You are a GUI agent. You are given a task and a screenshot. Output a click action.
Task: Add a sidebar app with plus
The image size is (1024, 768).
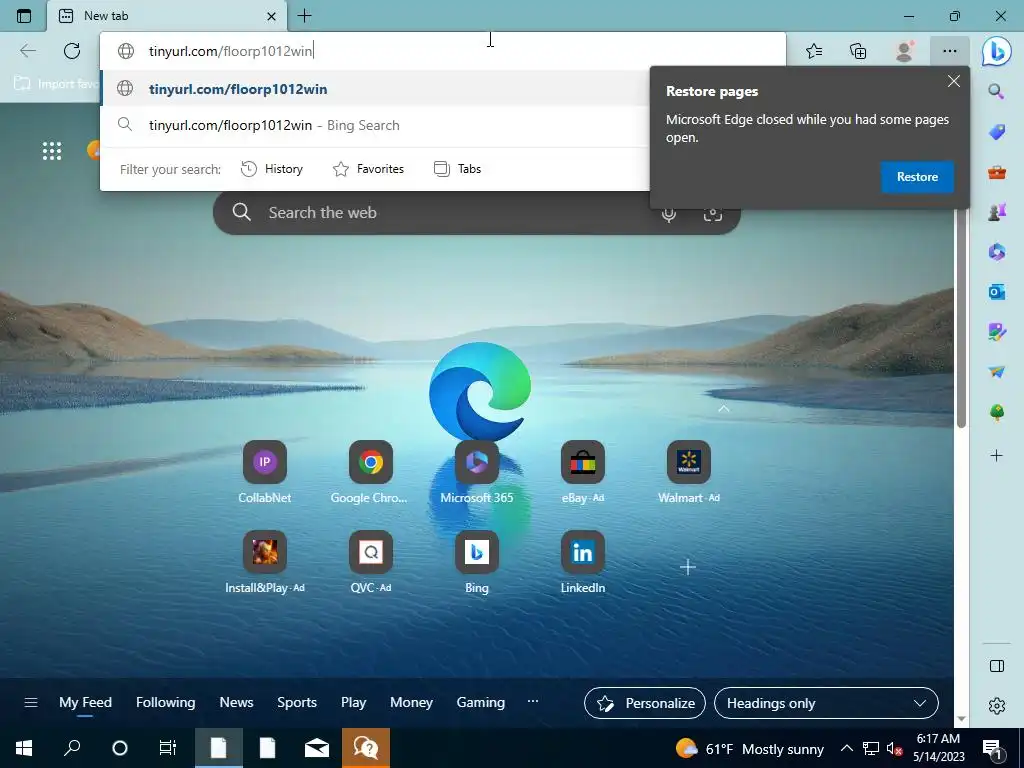tap(997, 455)
